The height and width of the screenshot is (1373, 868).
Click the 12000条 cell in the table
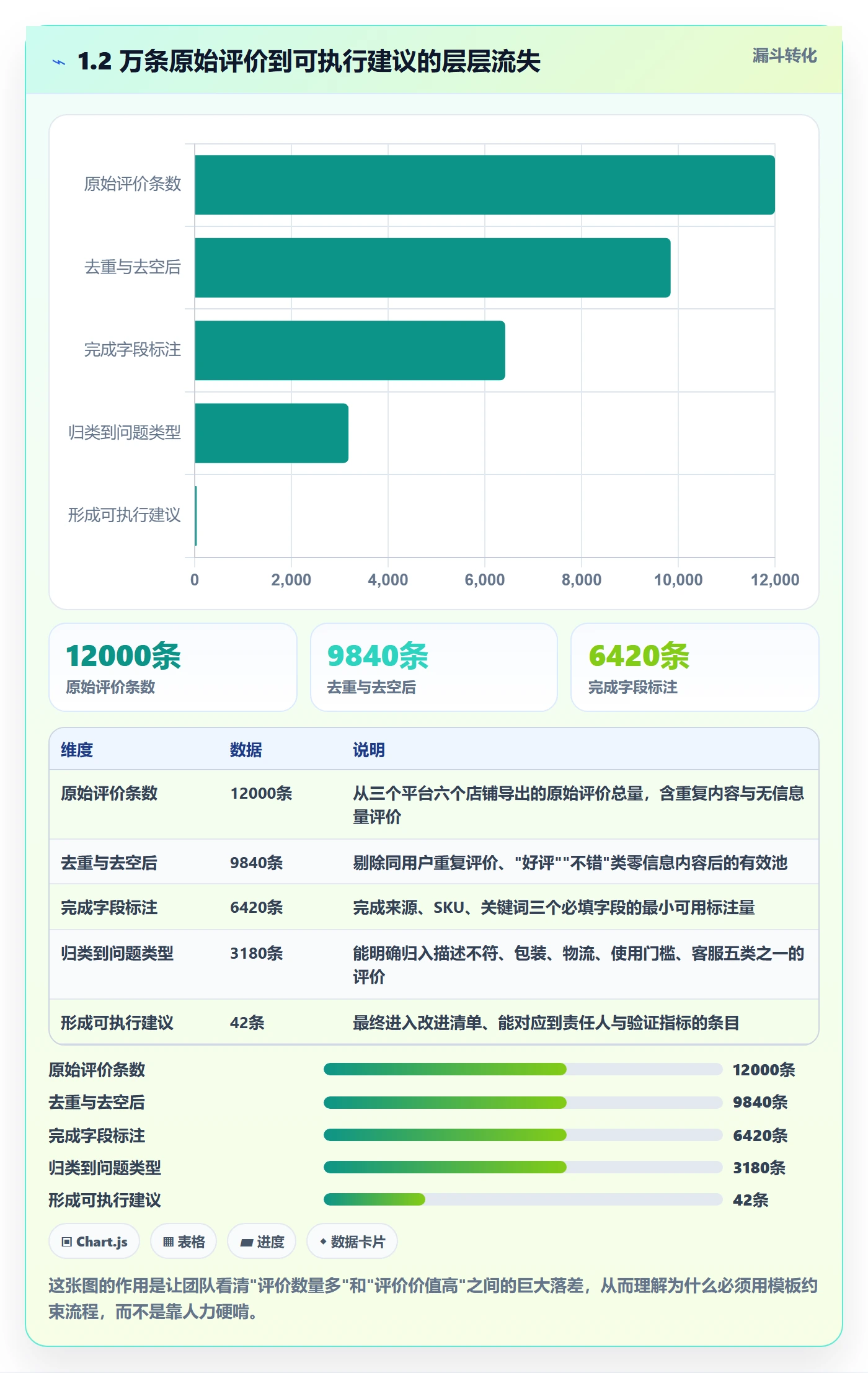pos(261,793)
